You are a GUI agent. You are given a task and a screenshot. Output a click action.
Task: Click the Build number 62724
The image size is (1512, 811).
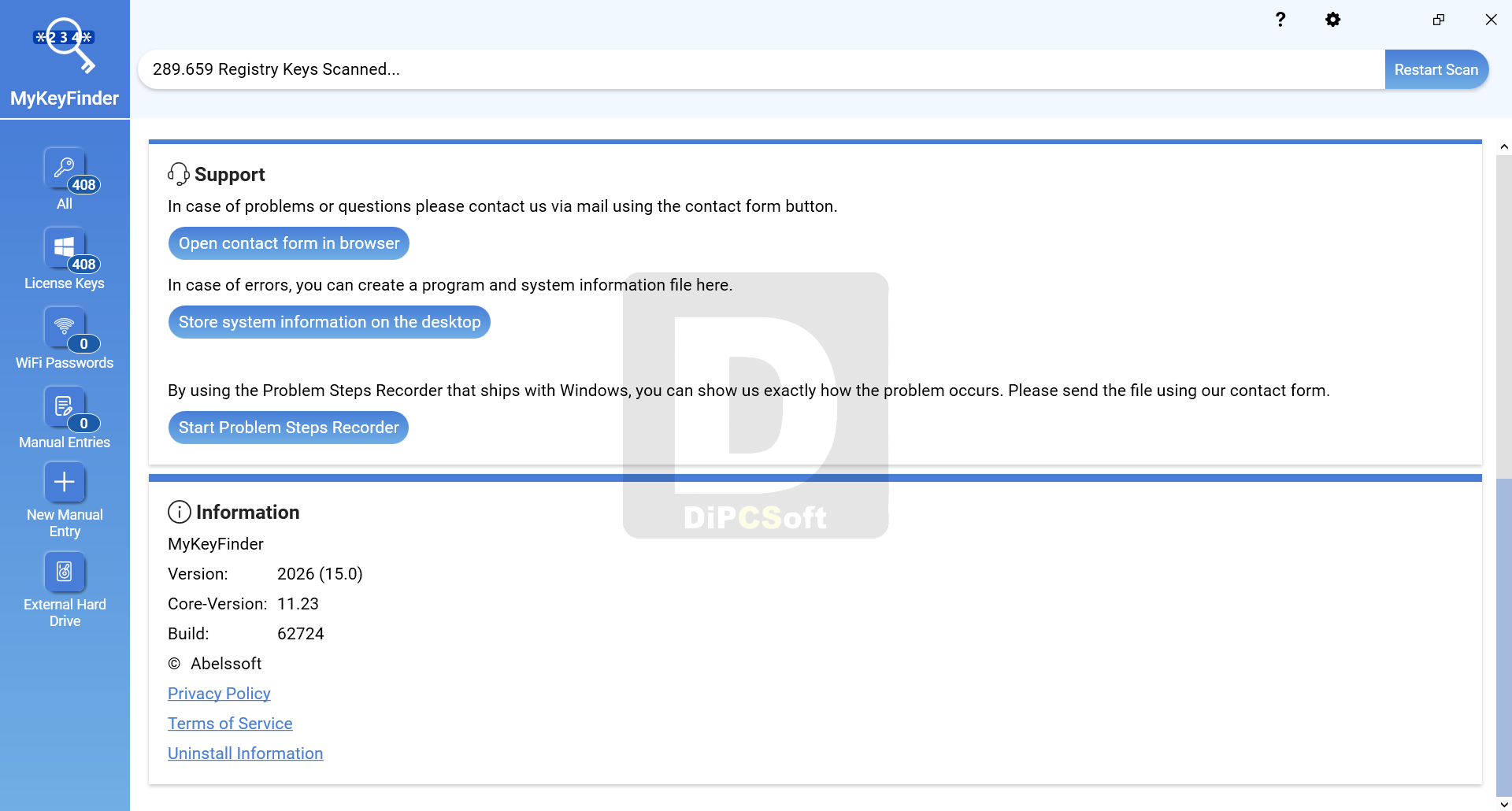pyautogui.click(x=301, y=634)
